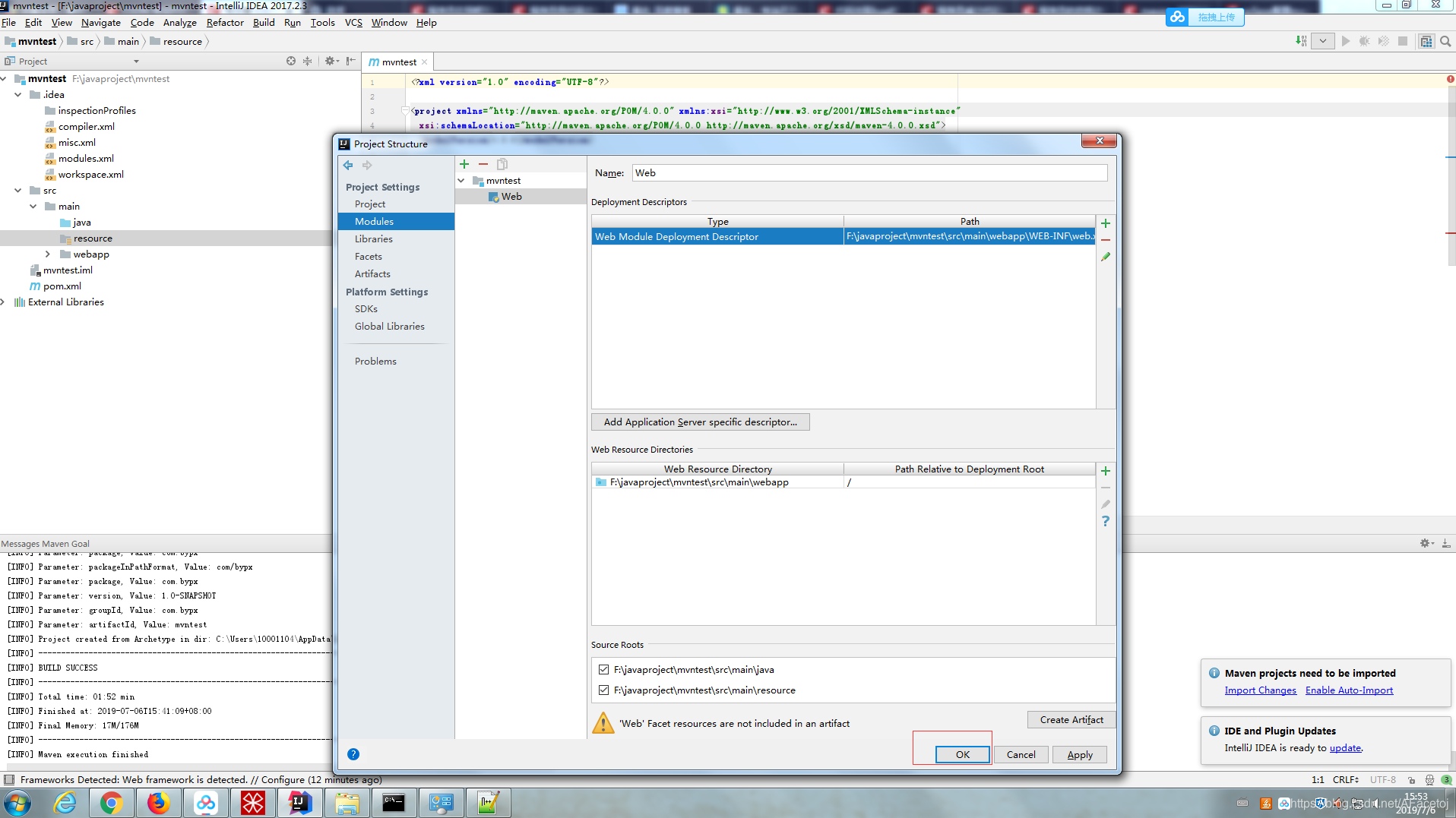Select the mvntest editor tab
The height and width of the screenshot is (818, 1456).
[x=399, y=62]
